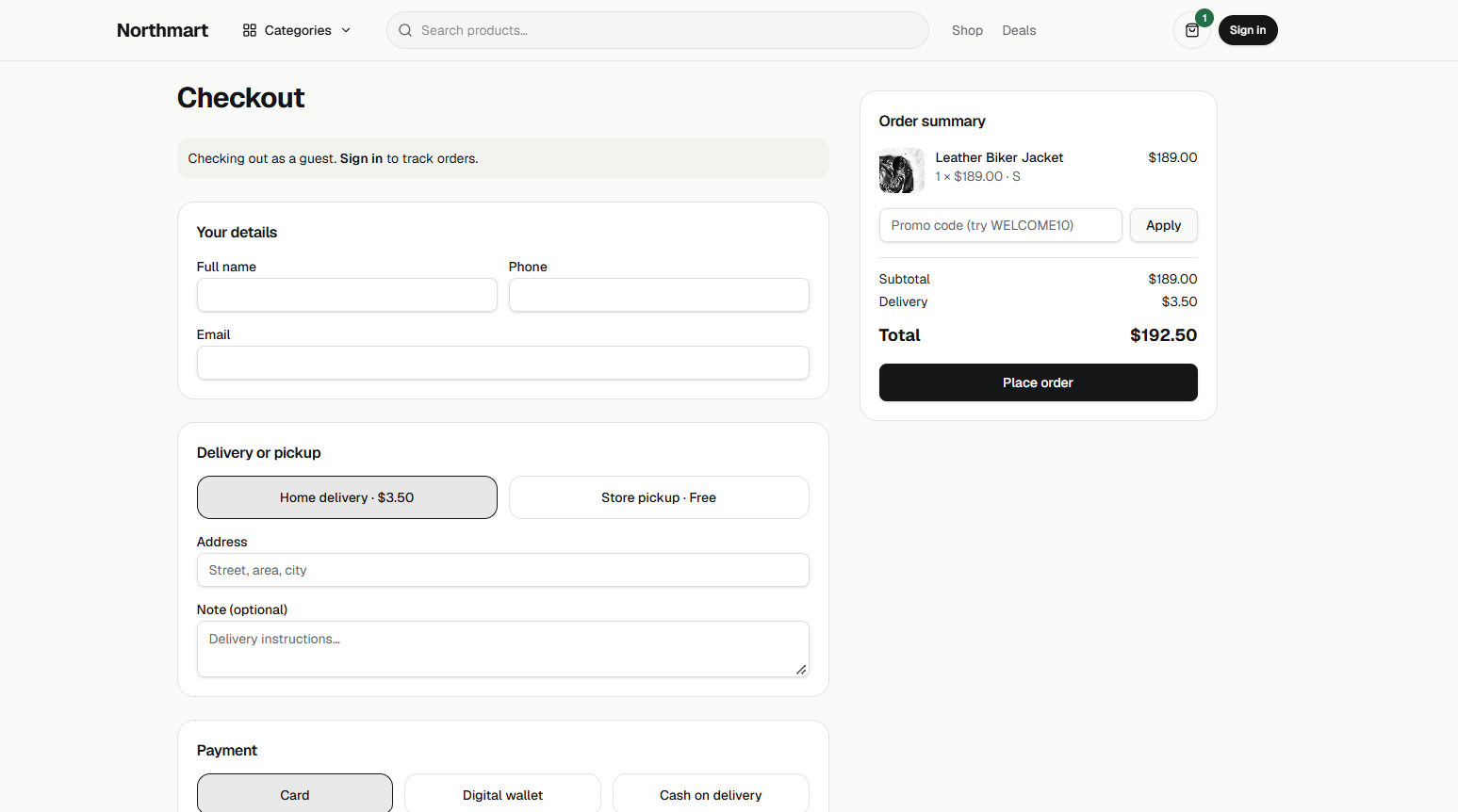Viewport: 1458px width, 812px height.
Task: Click the Northmart logo
Action: [x=162, y=30]
